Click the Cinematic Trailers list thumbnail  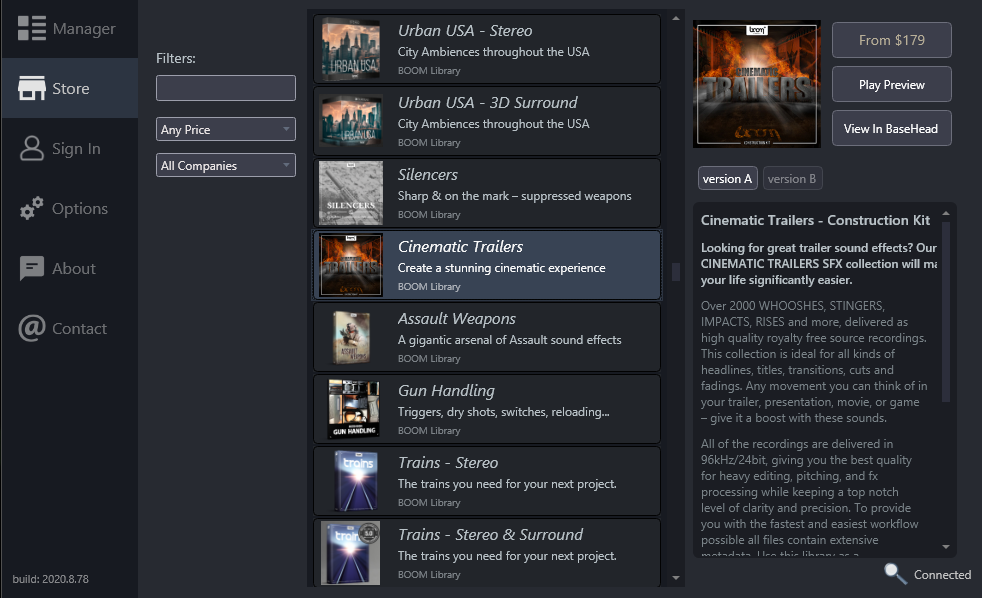351,265
